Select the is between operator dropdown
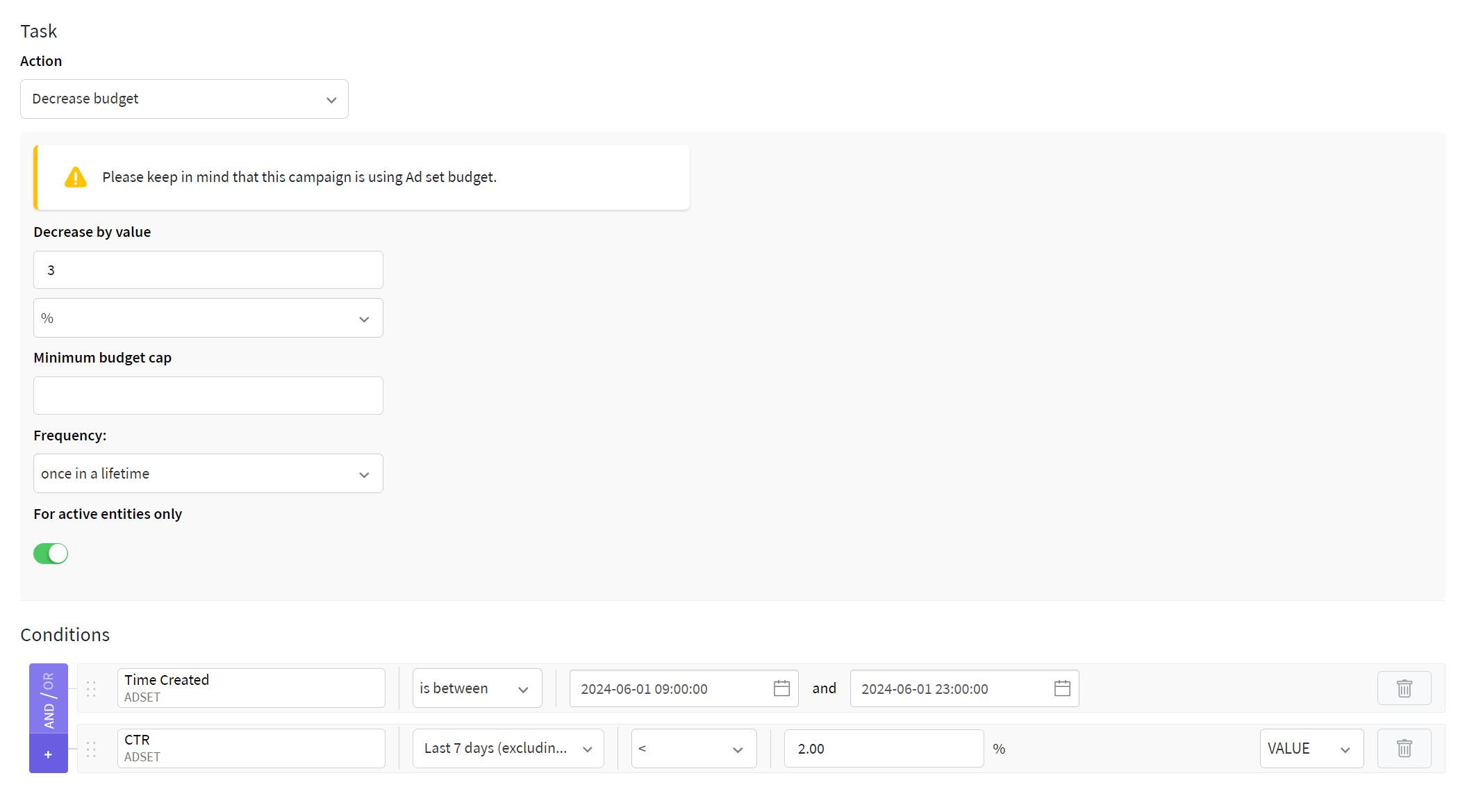This screenshot has height=812, width=1467. [476, 688]
